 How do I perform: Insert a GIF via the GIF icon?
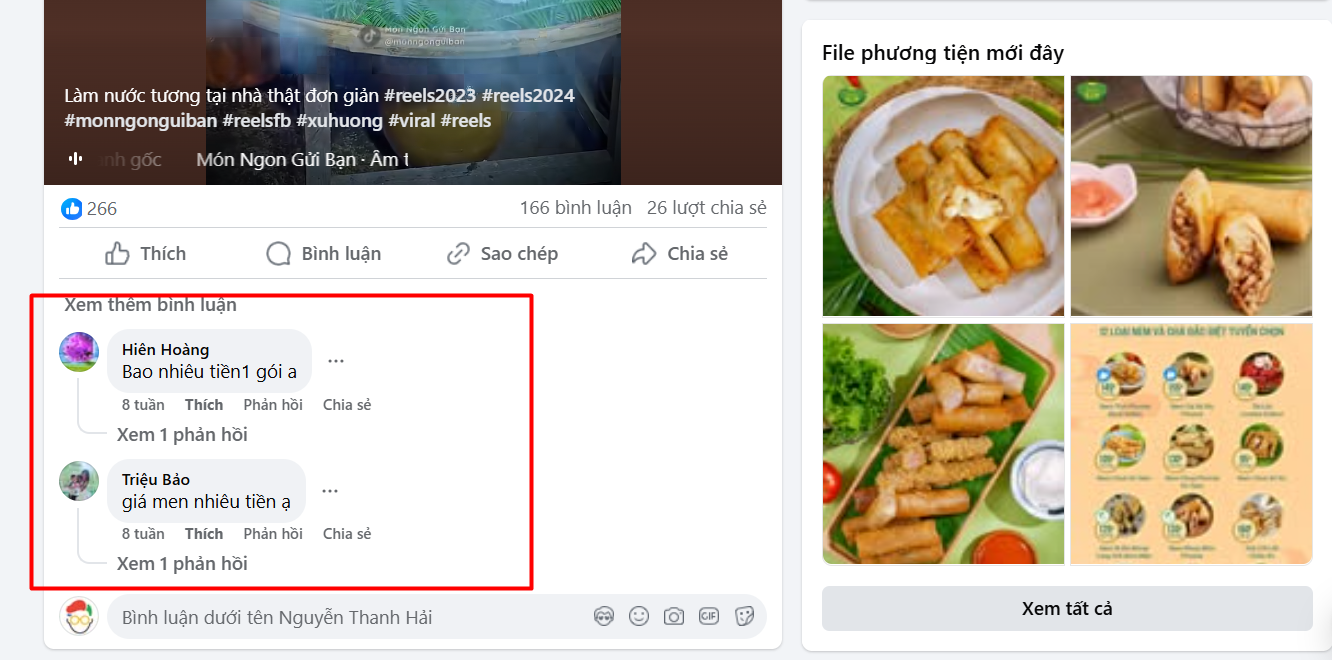coord(709,617)
